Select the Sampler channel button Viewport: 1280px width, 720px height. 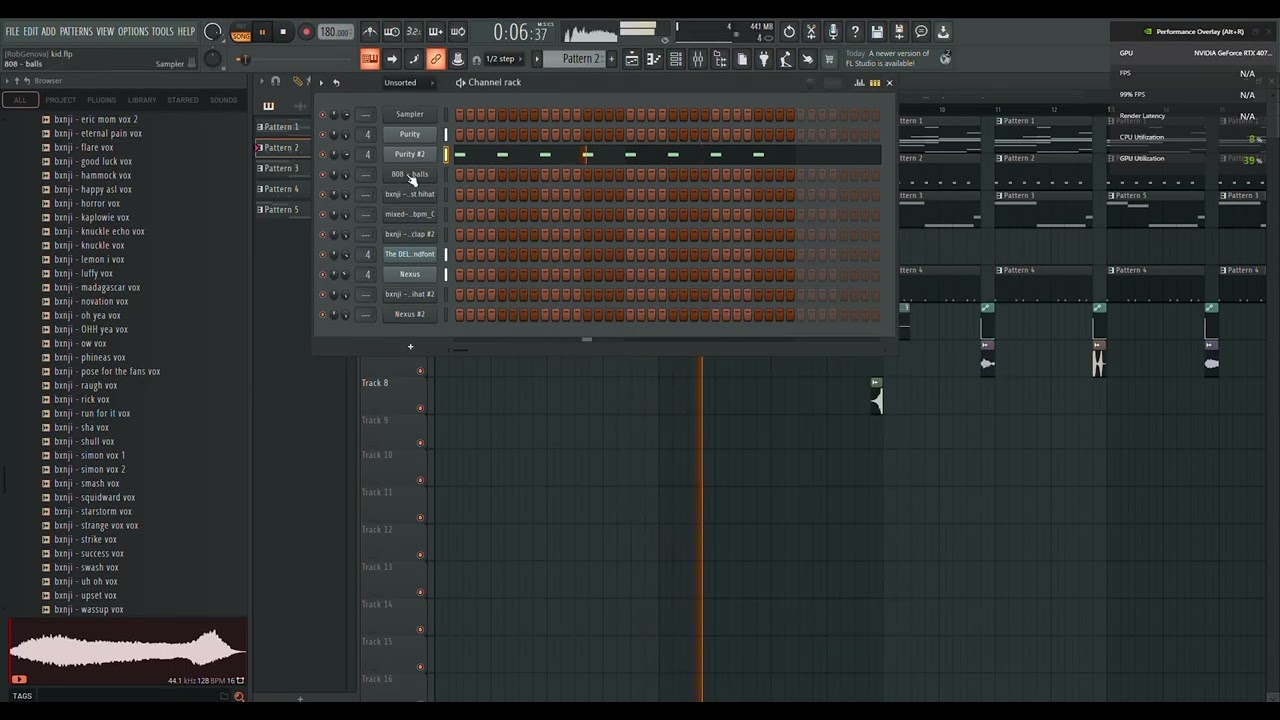point(410,114)
